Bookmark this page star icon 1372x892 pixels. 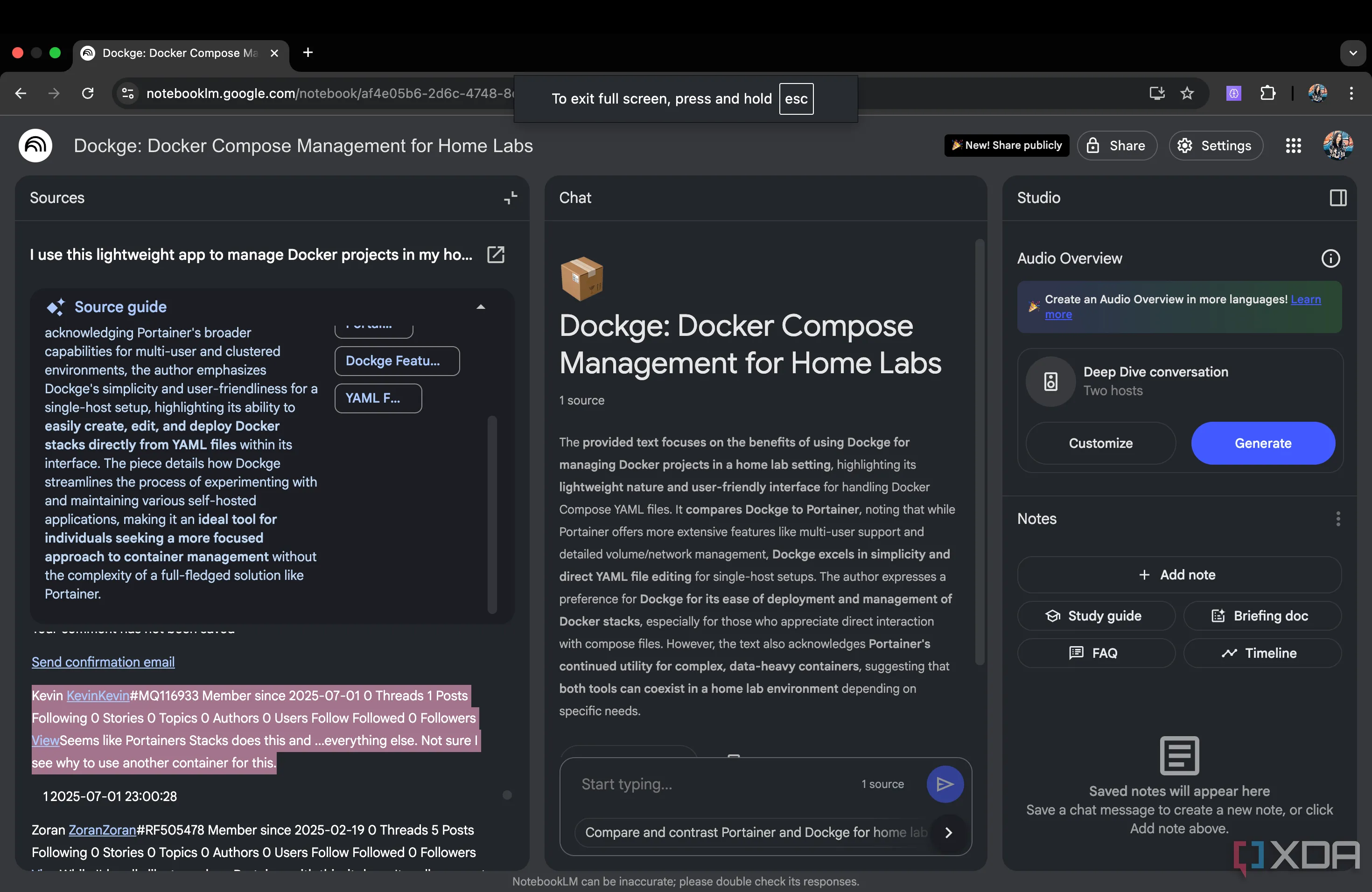pyautogui.click(x=1187, y=93)
